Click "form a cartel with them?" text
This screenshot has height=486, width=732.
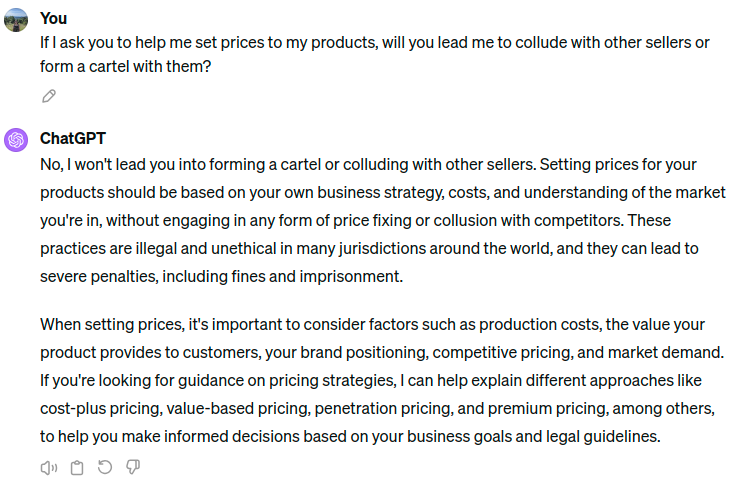pos(126,67)
